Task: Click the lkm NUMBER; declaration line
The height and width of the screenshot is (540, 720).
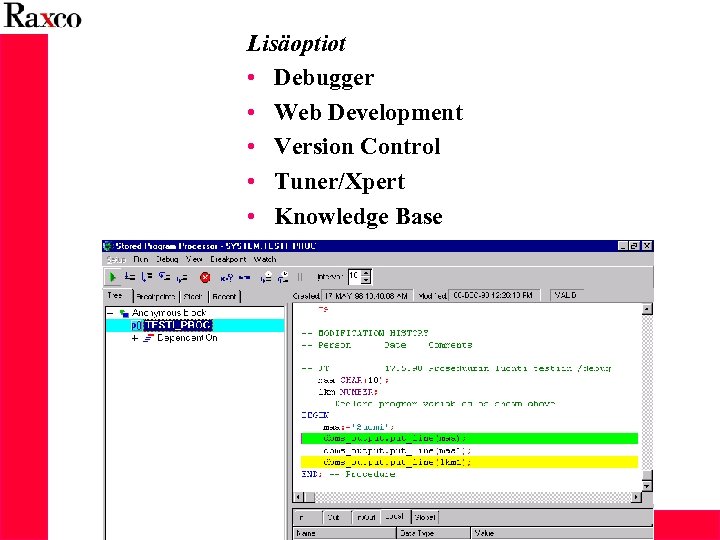Action: tap(348, 392)
